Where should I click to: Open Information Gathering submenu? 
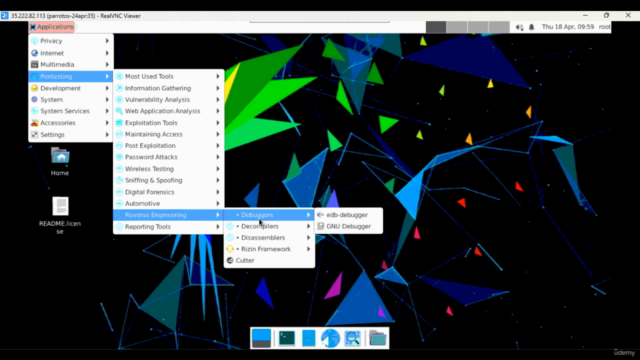(169, 88)
